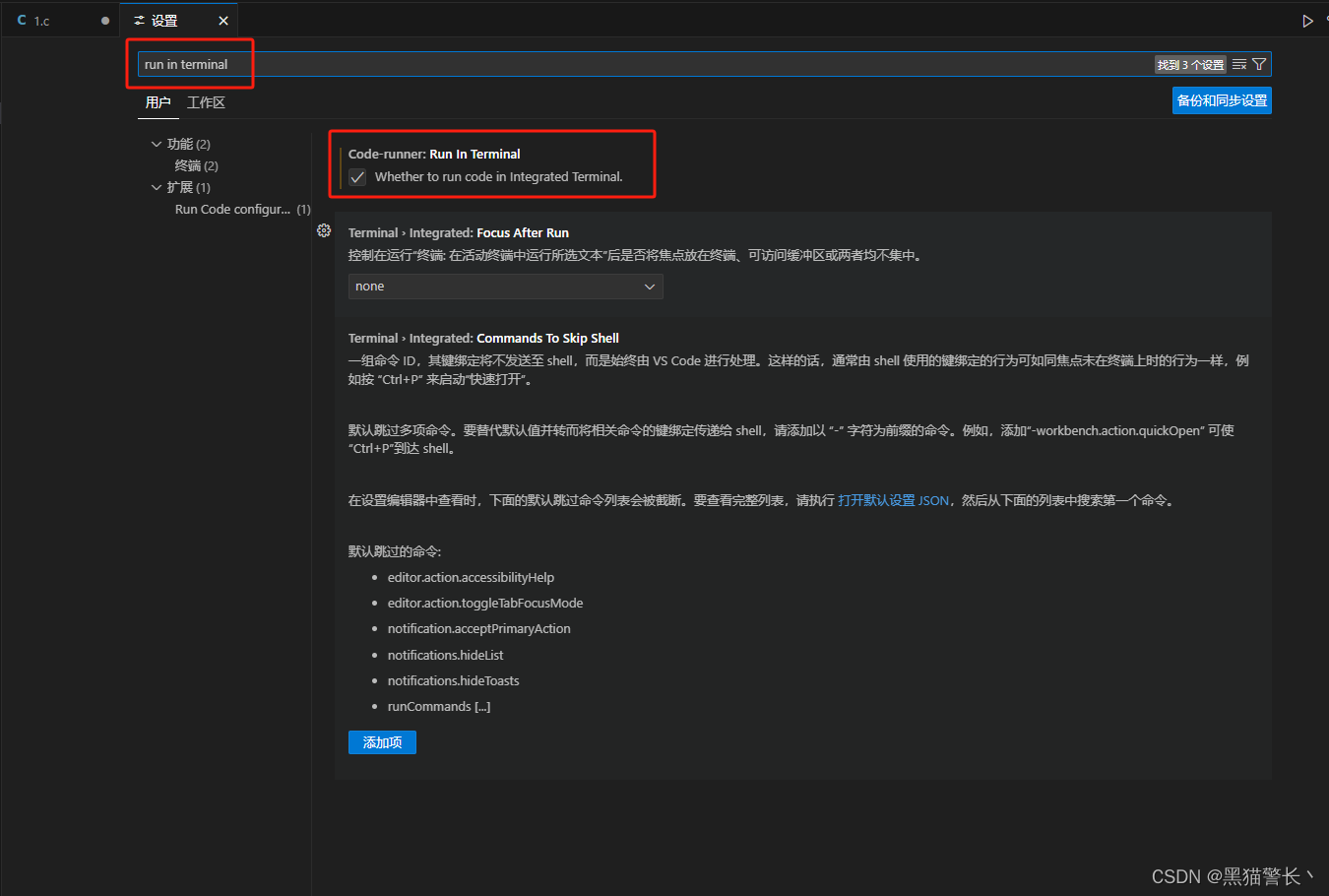Collapse the 功能 tree group
This screenshot has width=1329, height=896.
click(156, 144)
